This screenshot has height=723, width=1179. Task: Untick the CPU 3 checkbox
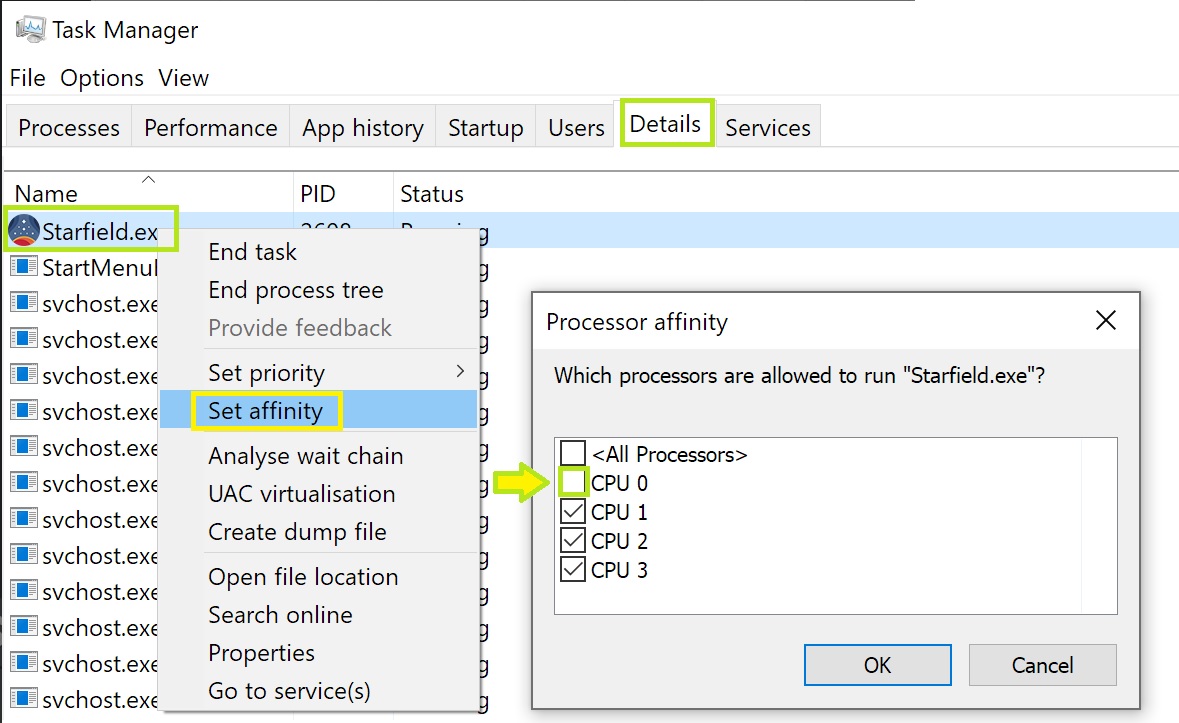[573, 569]
